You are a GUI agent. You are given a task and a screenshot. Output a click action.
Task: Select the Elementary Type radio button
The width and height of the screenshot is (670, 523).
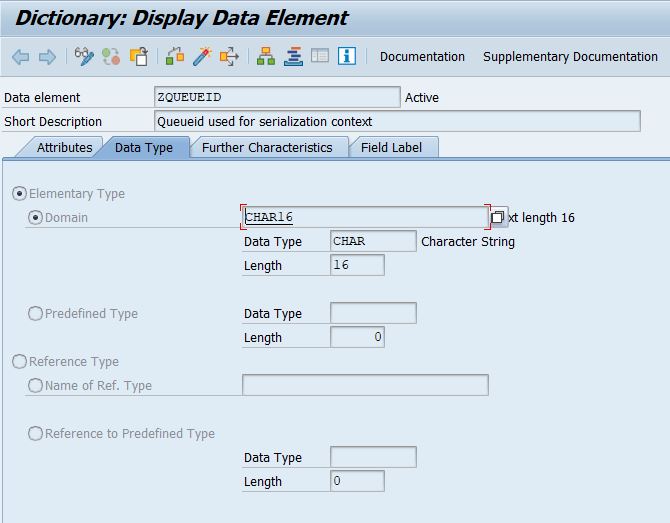[20, 194]
